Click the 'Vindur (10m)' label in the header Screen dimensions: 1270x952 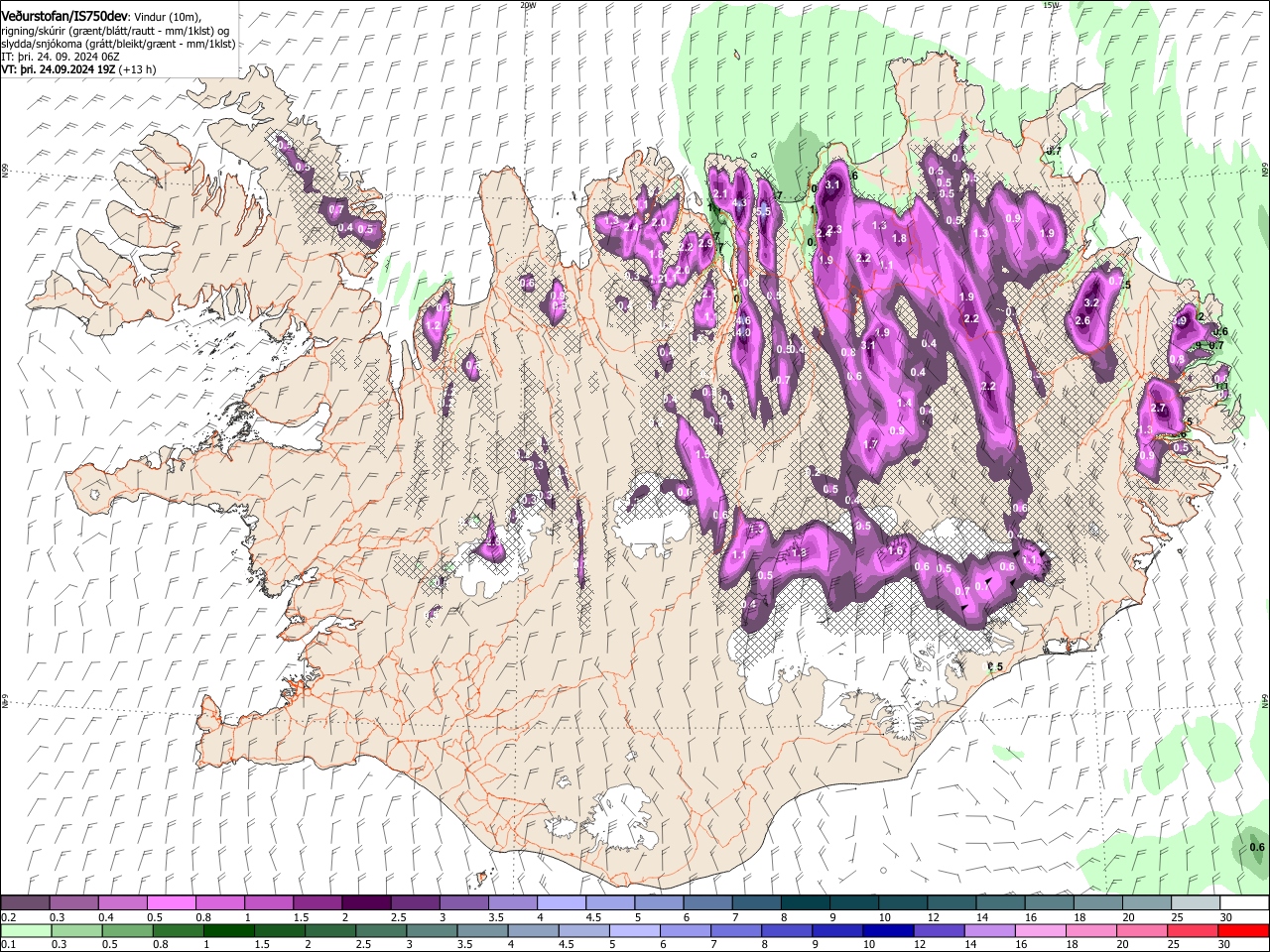168,17
